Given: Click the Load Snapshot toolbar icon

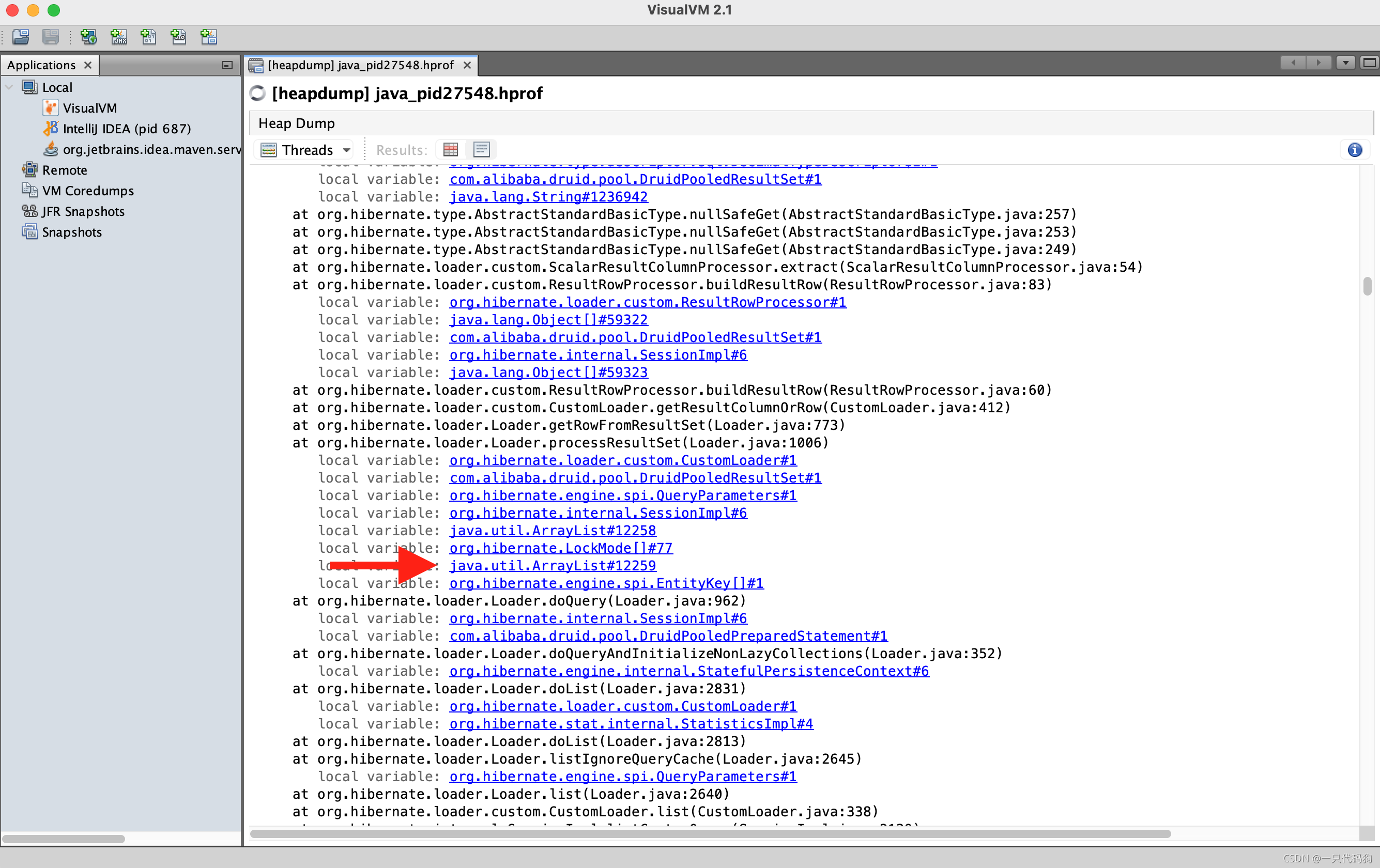Looking at the screenshot, I should [x=21, y=37].
